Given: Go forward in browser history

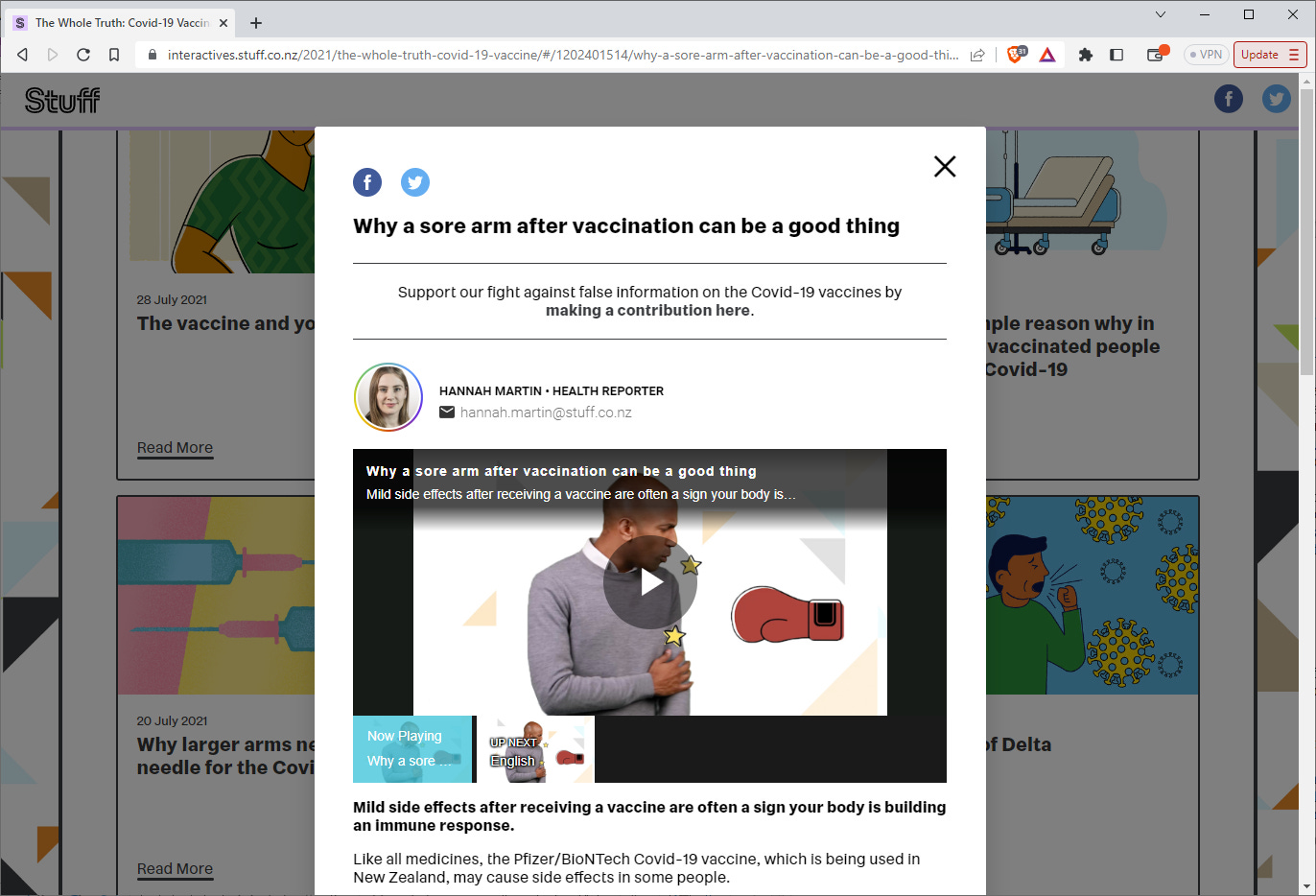Looking at the screenshot, I should [53, 55].
